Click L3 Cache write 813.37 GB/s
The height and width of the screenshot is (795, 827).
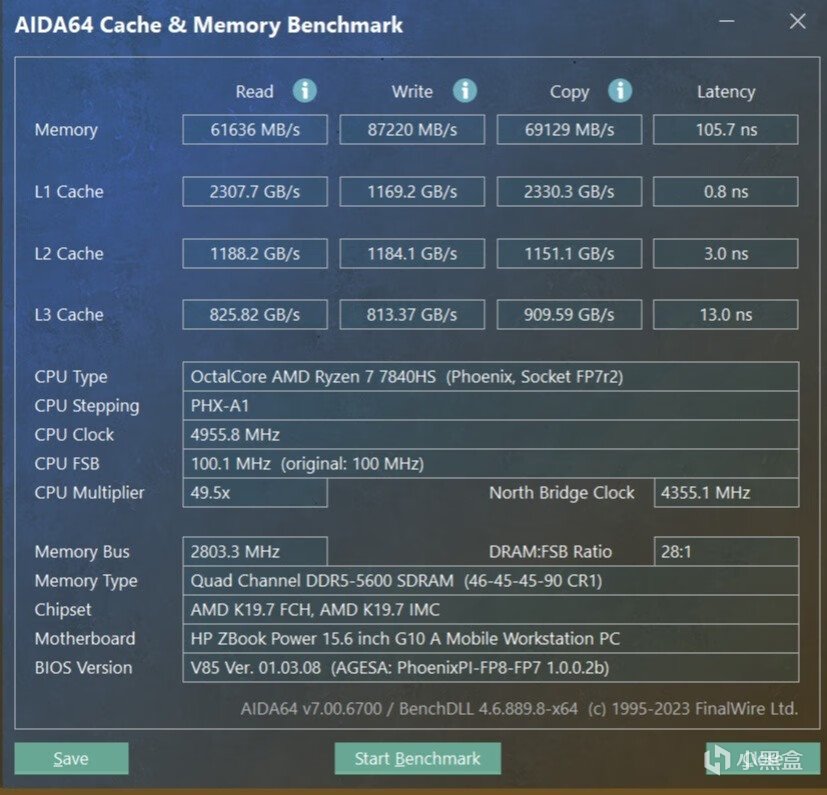[x=412, y=315]
